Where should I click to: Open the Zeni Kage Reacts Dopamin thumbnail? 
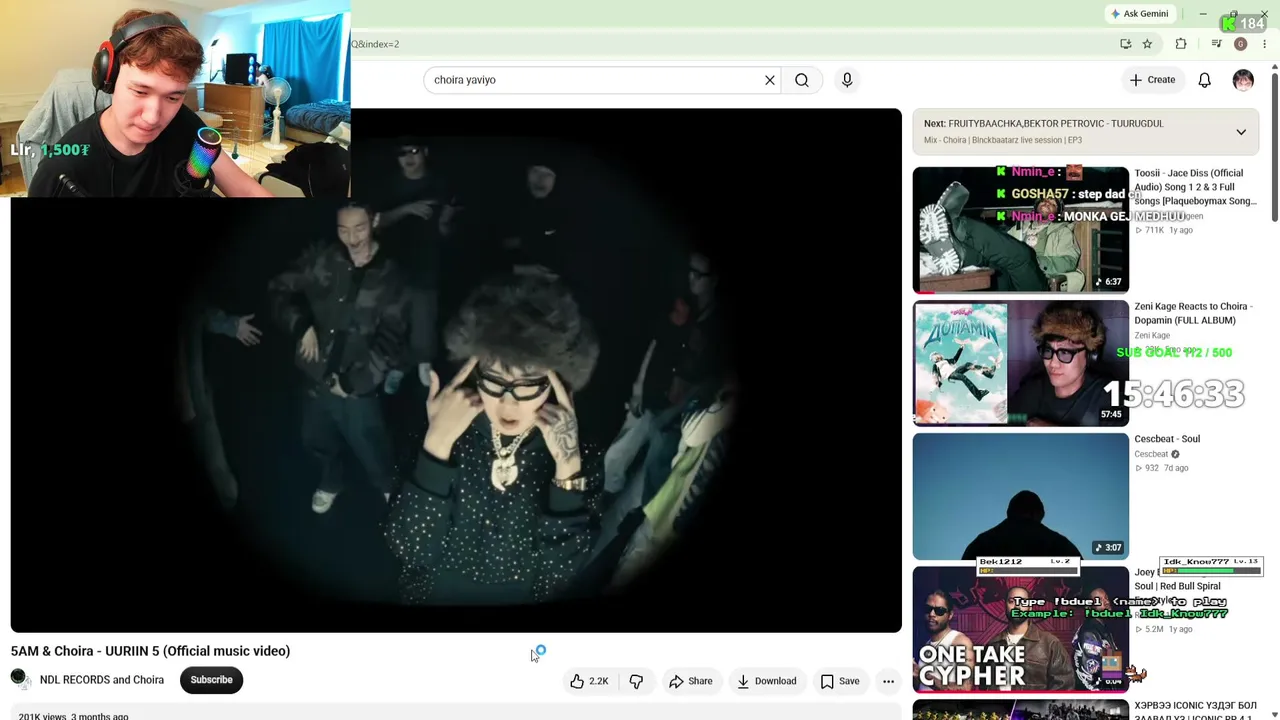1020,363
